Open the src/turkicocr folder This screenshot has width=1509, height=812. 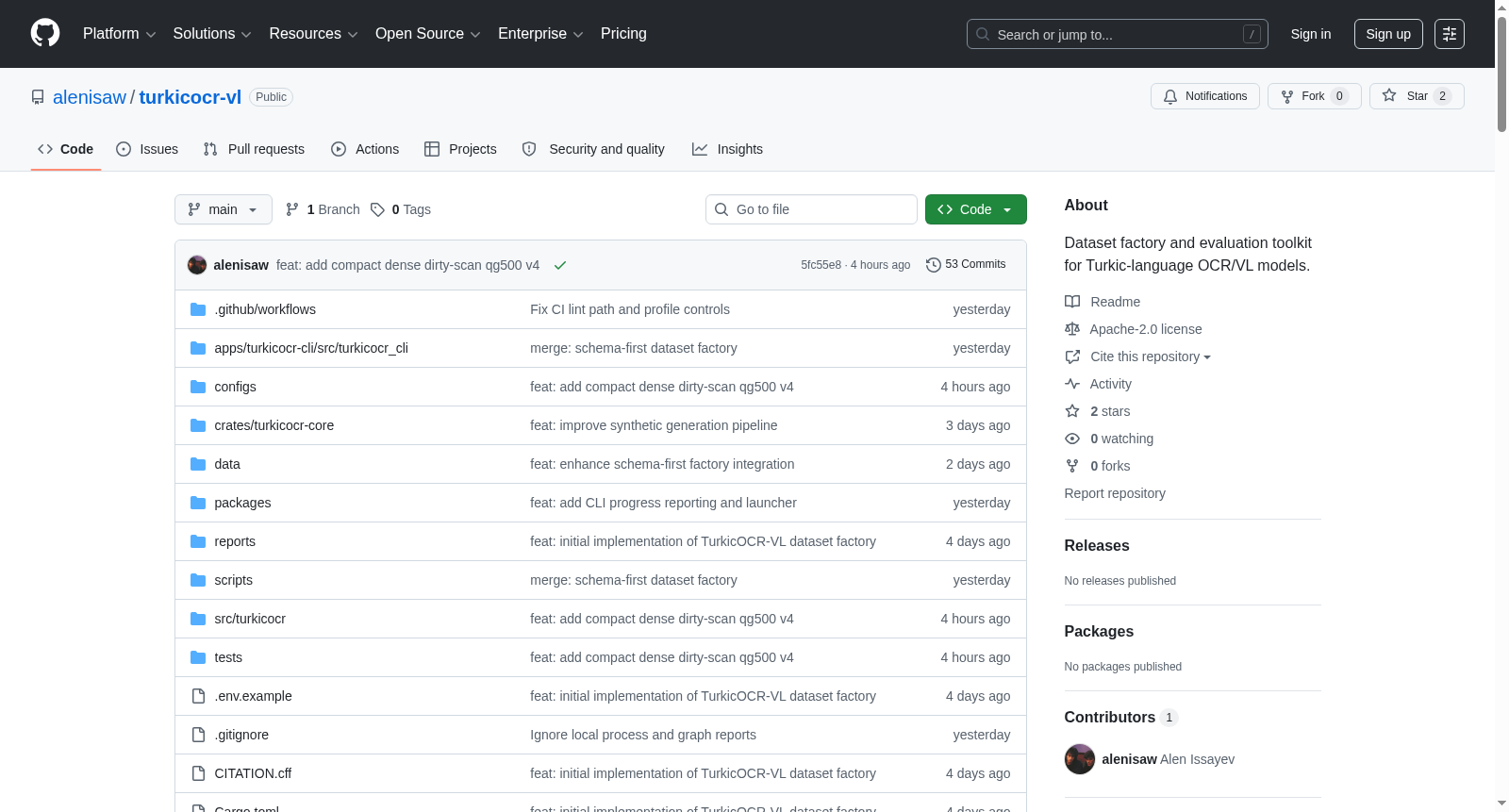250,619
